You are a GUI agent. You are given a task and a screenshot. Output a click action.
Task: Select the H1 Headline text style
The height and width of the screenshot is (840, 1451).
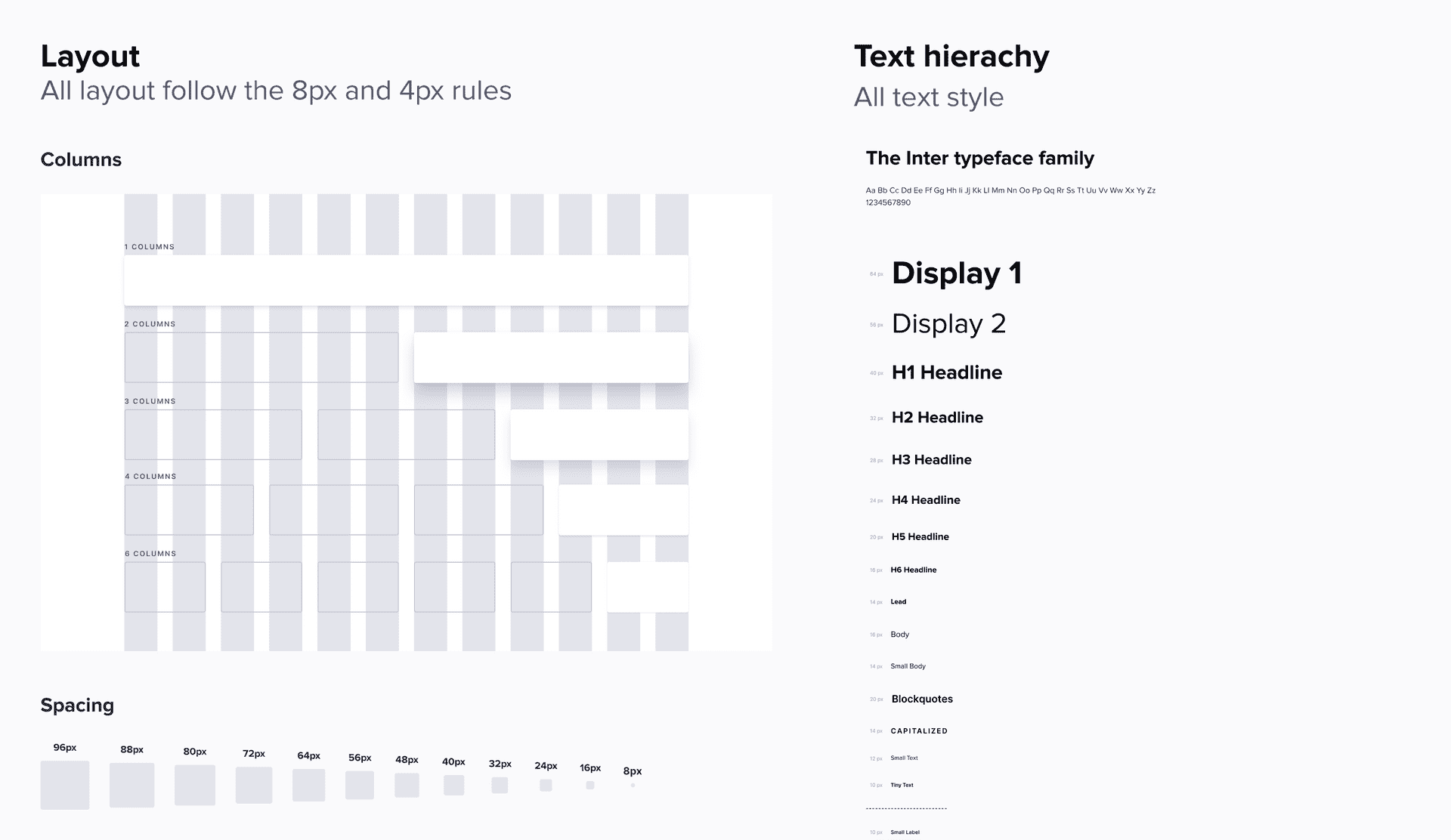(947, 372)
